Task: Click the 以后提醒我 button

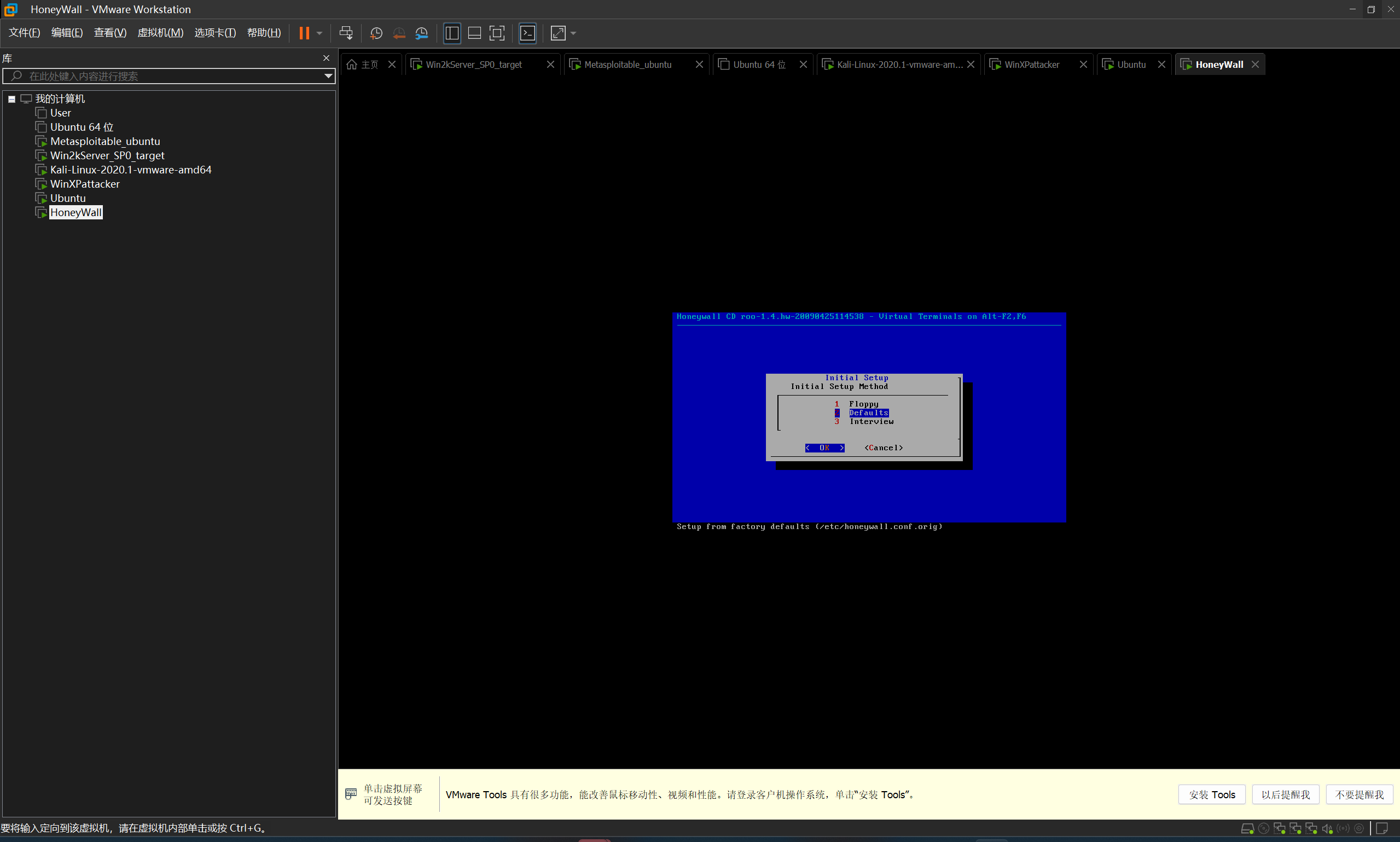Action: (x=1286, y=794)
